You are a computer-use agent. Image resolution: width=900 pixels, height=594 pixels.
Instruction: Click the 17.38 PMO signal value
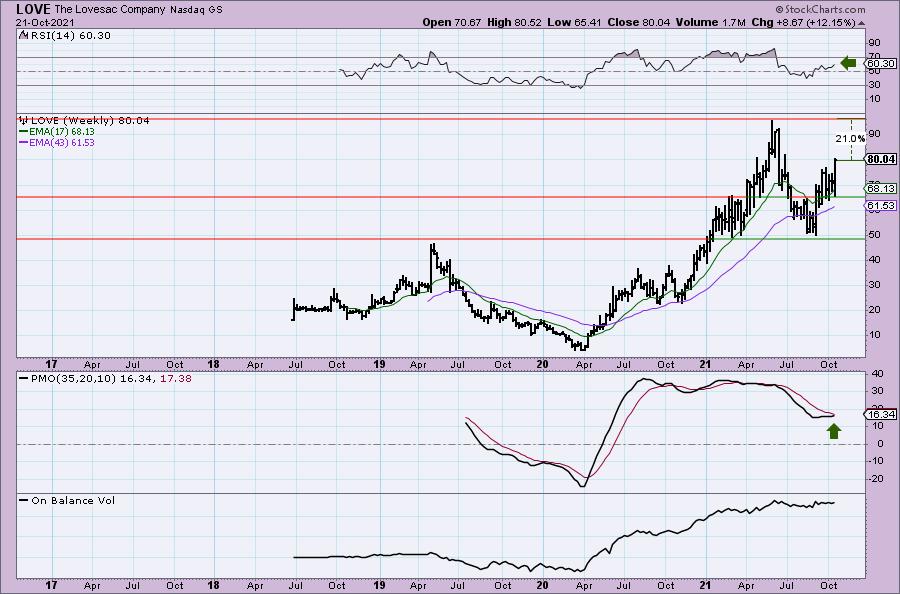click(x=176, y=379)
